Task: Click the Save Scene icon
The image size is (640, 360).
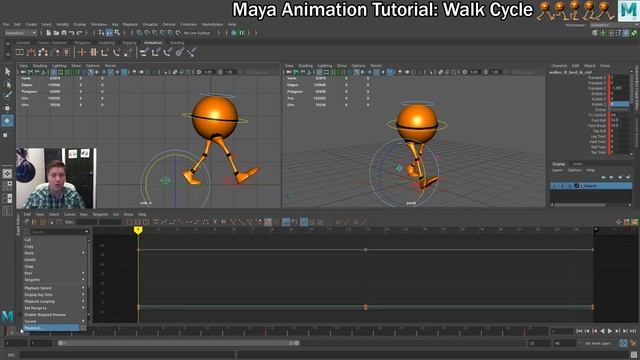Action: click(x=64, y=33)
